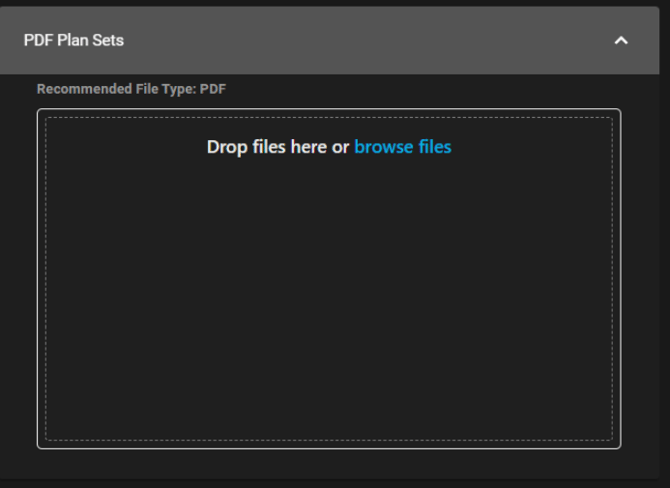This screenshot has width=670, height=488.
Task: Click the Recommended File Type: PDF label
Action: (x=131, y=89)
